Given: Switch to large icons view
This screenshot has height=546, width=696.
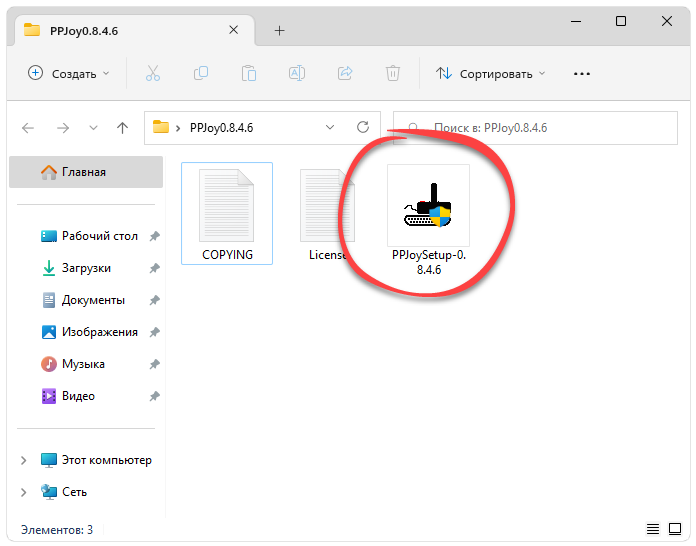Looking at the screenshot, I should tap(675, 529).
